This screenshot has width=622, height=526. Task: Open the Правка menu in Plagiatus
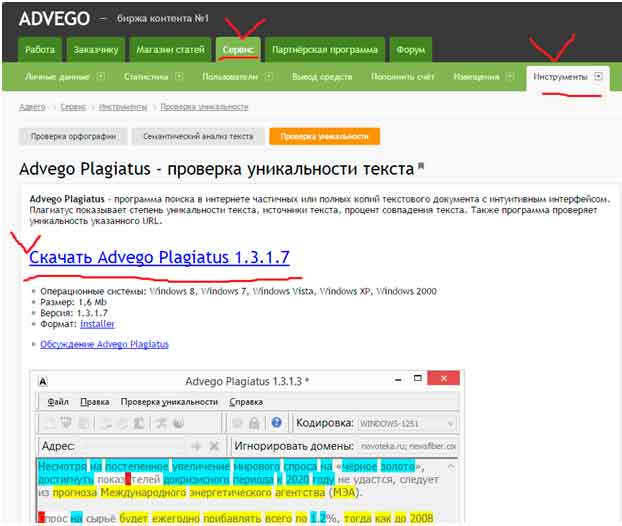95,402
